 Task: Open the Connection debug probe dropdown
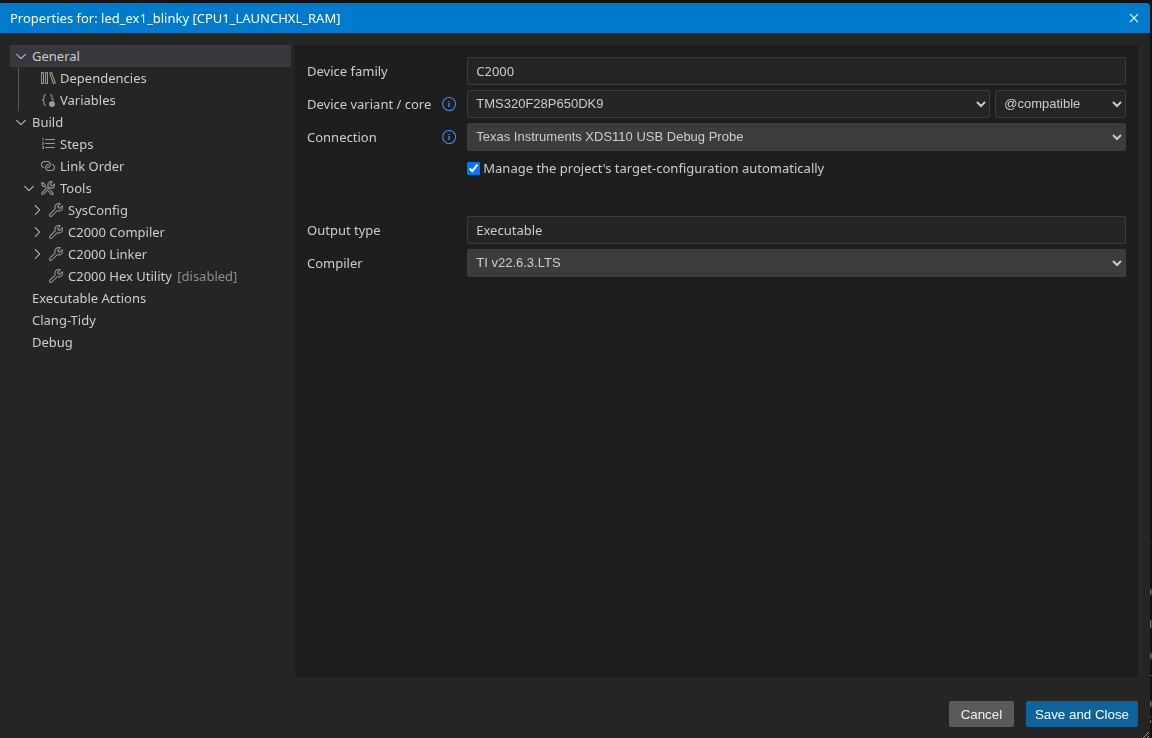pyautogui.click(x=796, y=137)
